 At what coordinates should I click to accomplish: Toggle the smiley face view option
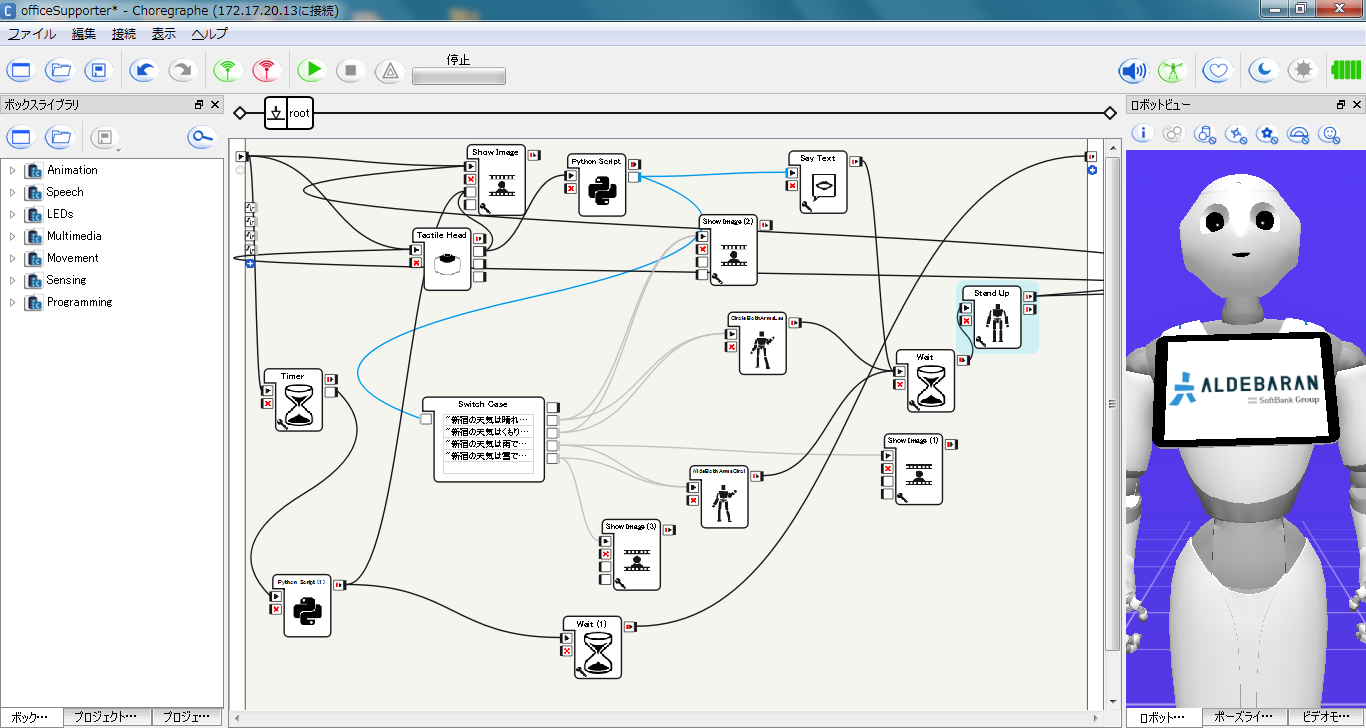point(1329,133)
